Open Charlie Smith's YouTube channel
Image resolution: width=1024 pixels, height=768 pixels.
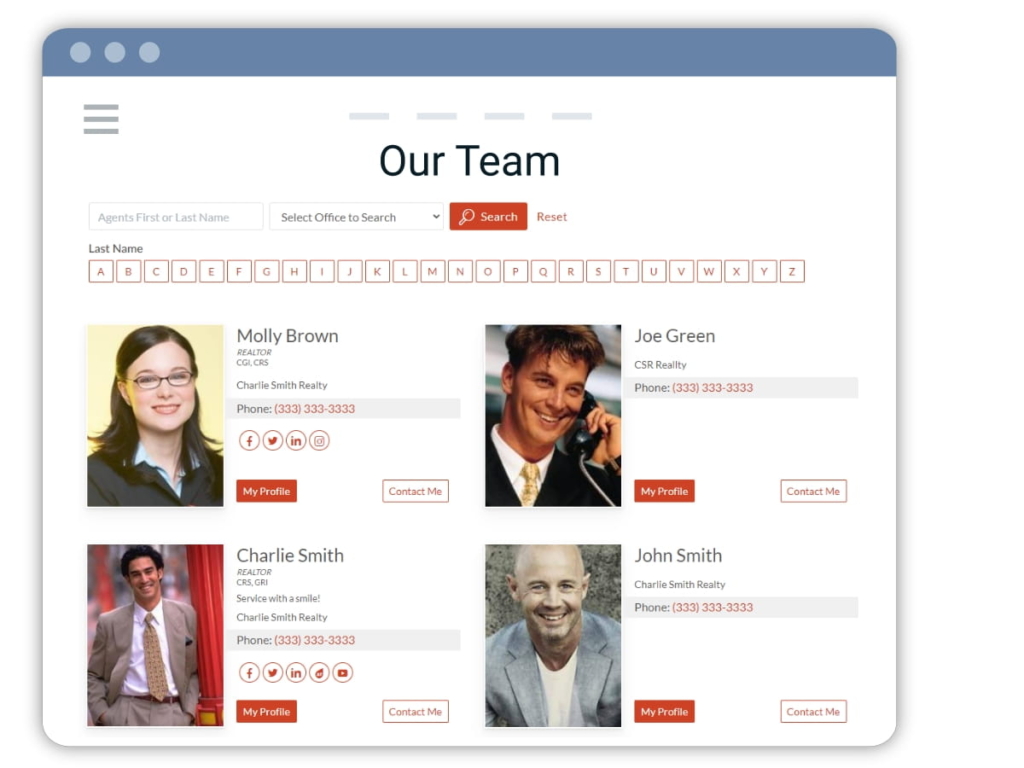(342, 673)
